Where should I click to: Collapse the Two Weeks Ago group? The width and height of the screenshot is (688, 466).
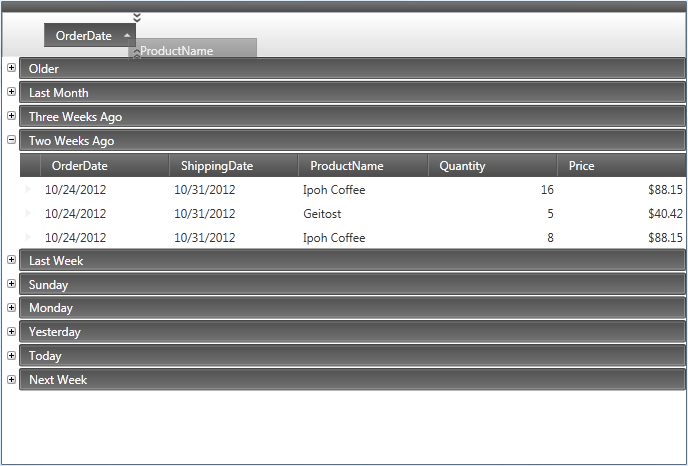11,140
